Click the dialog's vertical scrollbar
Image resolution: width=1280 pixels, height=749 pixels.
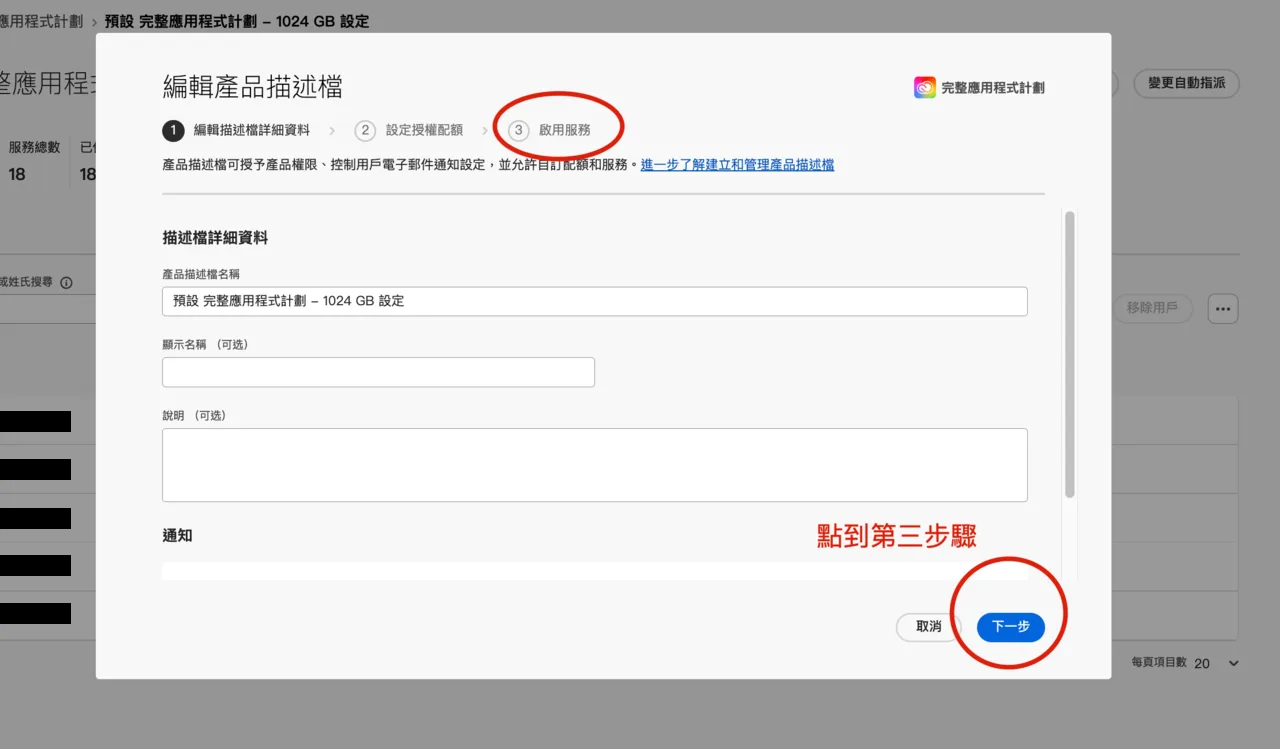click(x=1070, y=354)
